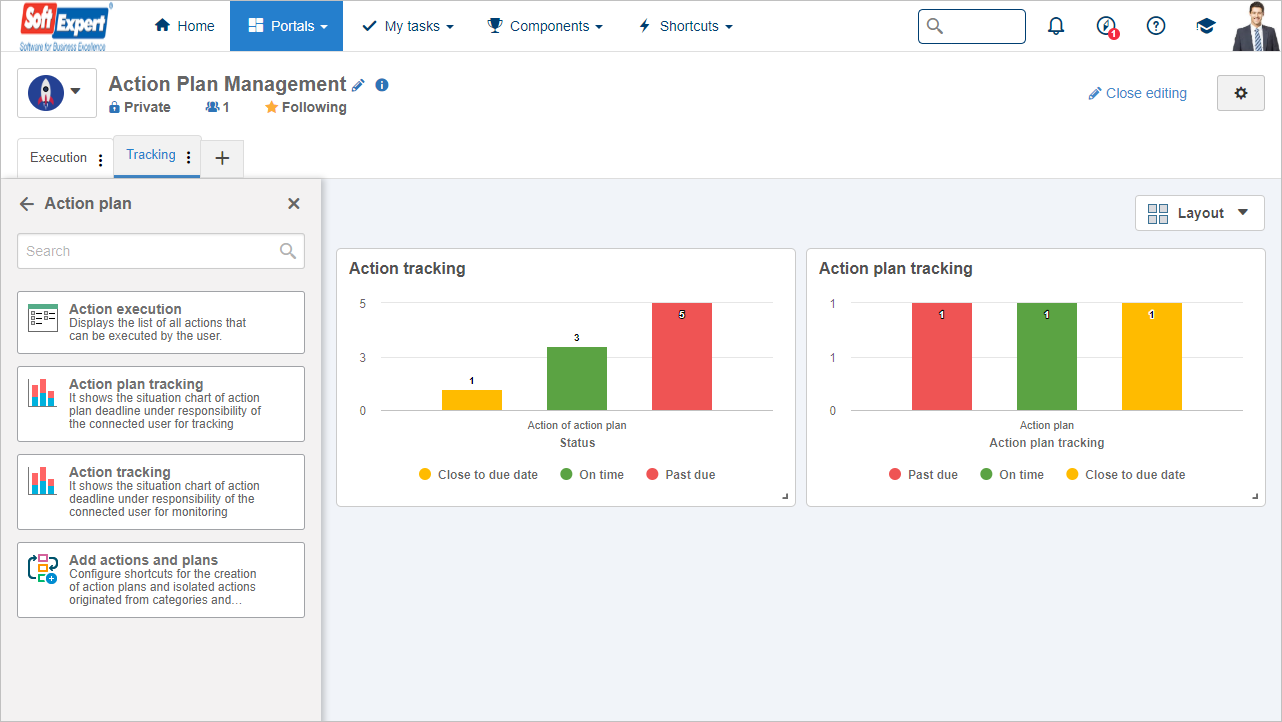Toggle Close to due date legend in Action tracking
This screenshot has width=1282, height=722.
pyautogui.click(x=478, y=475)
